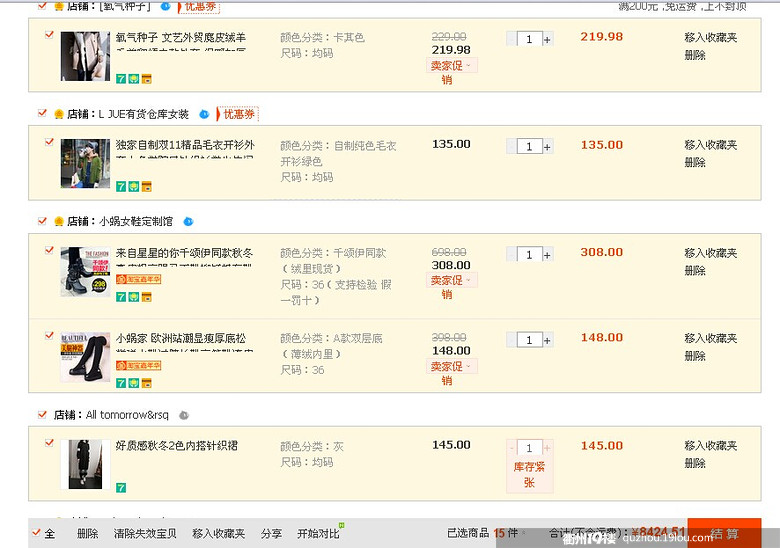Click 7-day return icon under 千颂伊同款 boots
Image resolution: width=780 pixels, height=548 pixels.
click(121, 297)
